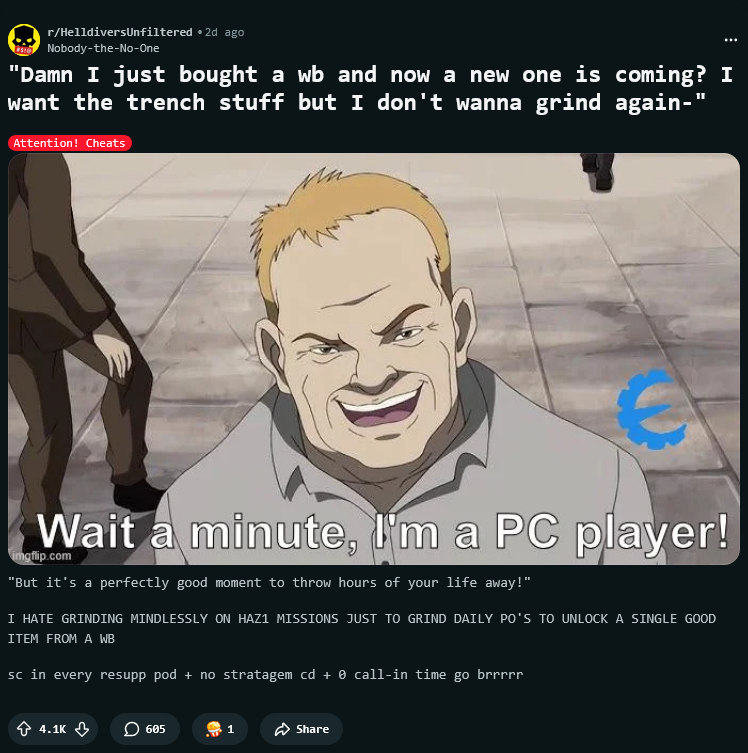
Task: Click the 2d ago timestamp
Action: click(x=225, y=32)
